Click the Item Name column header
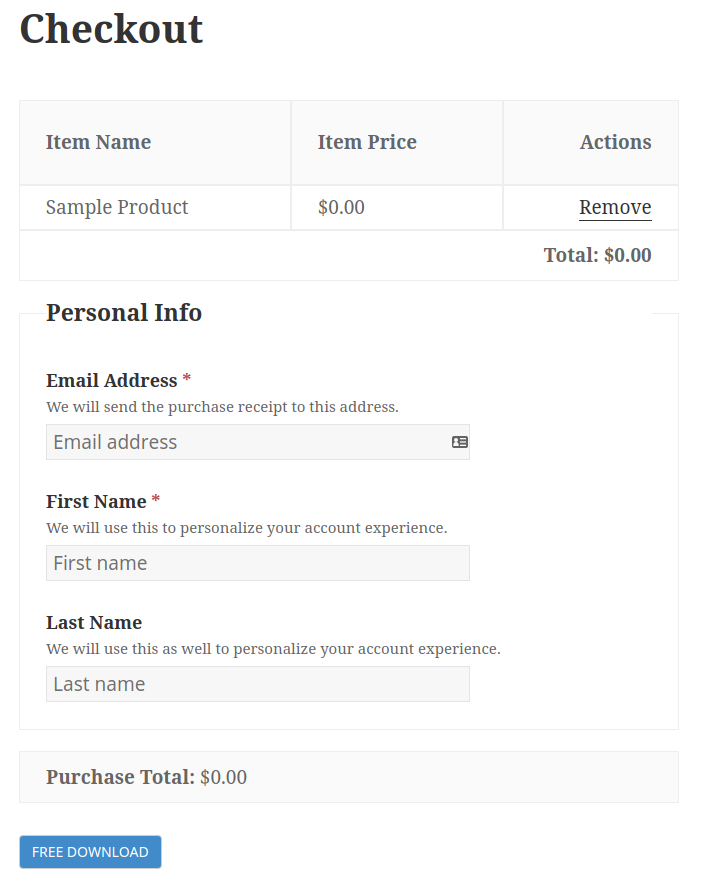This screenshot has width=701, height=891. (98, 142)
